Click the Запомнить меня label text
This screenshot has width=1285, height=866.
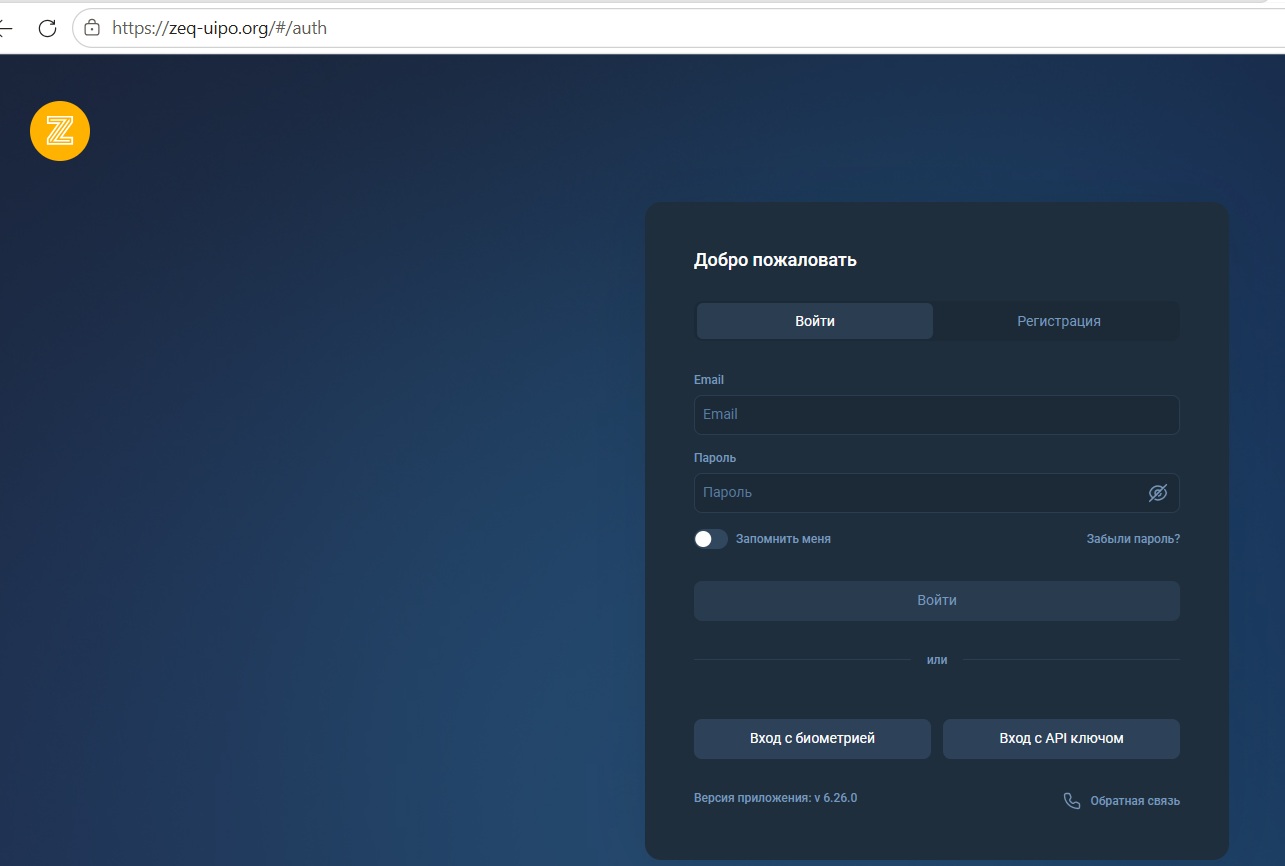click(783, 539)
